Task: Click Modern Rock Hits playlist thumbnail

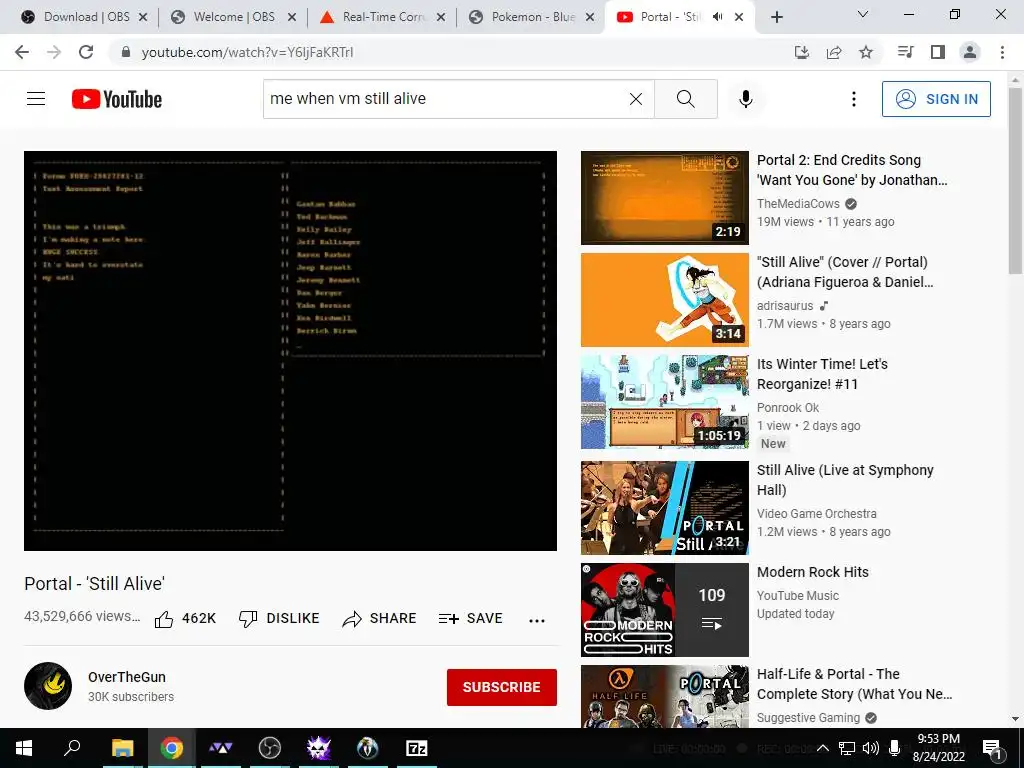Action: coord(665,610)
